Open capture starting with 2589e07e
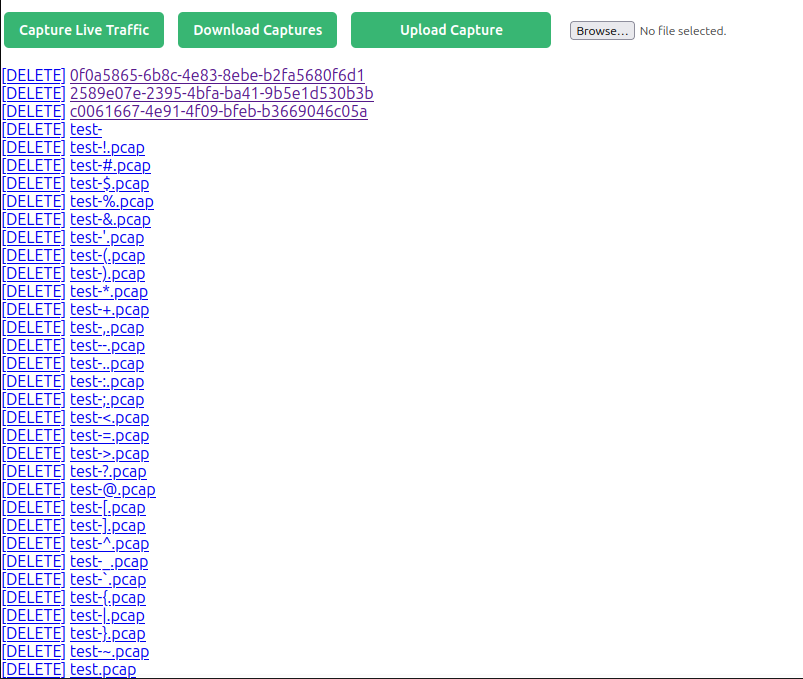 221,93
